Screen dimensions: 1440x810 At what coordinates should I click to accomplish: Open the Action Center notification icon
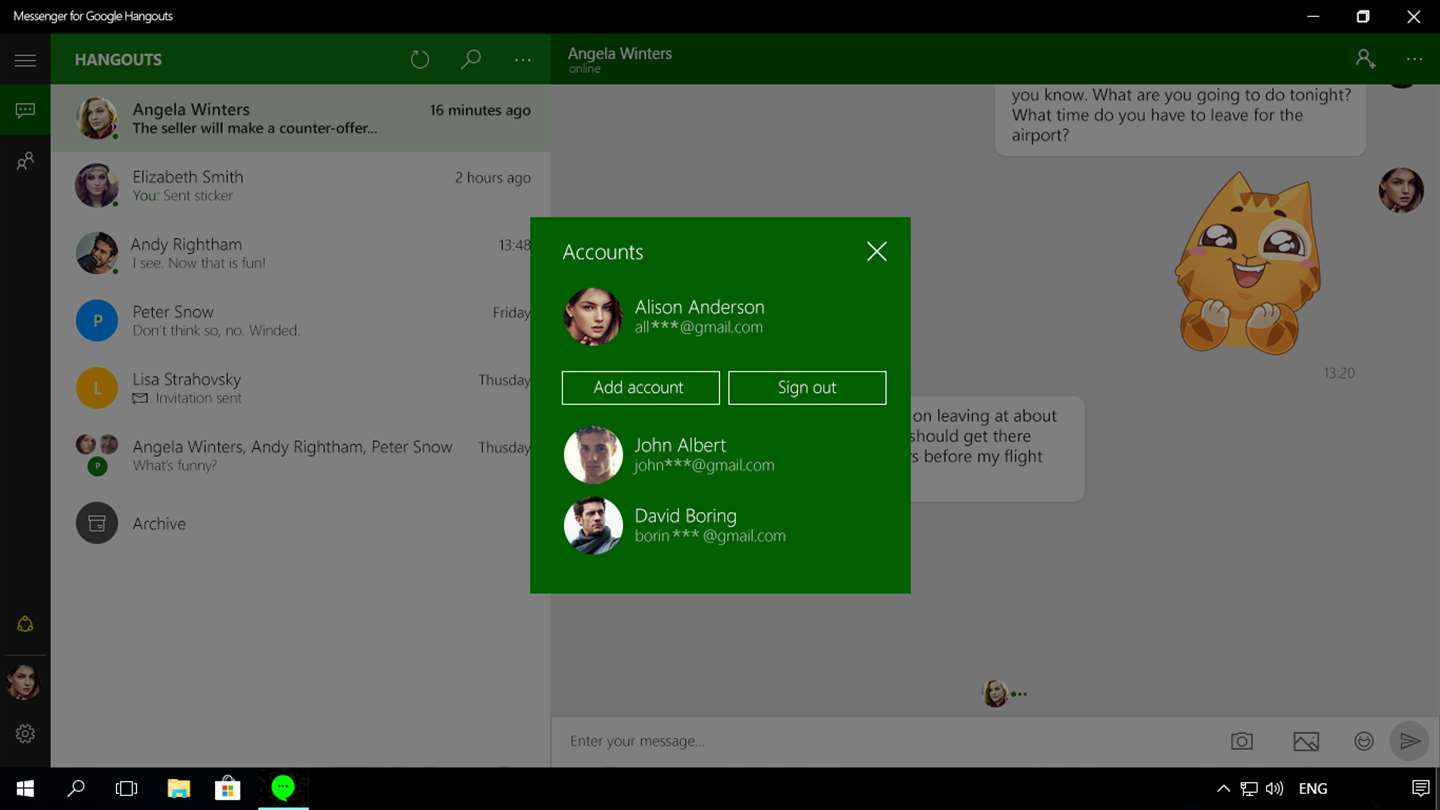[1420, 789]
